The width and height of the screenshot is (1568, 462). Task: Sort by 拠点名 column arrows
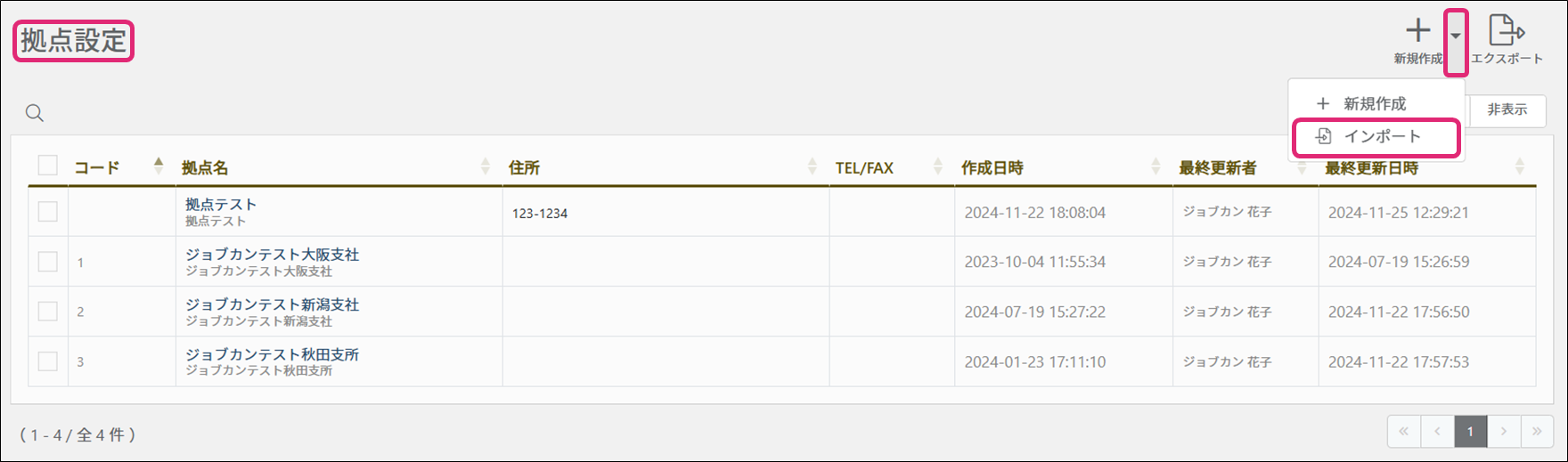pyautogui.click(x=486, y=166)
